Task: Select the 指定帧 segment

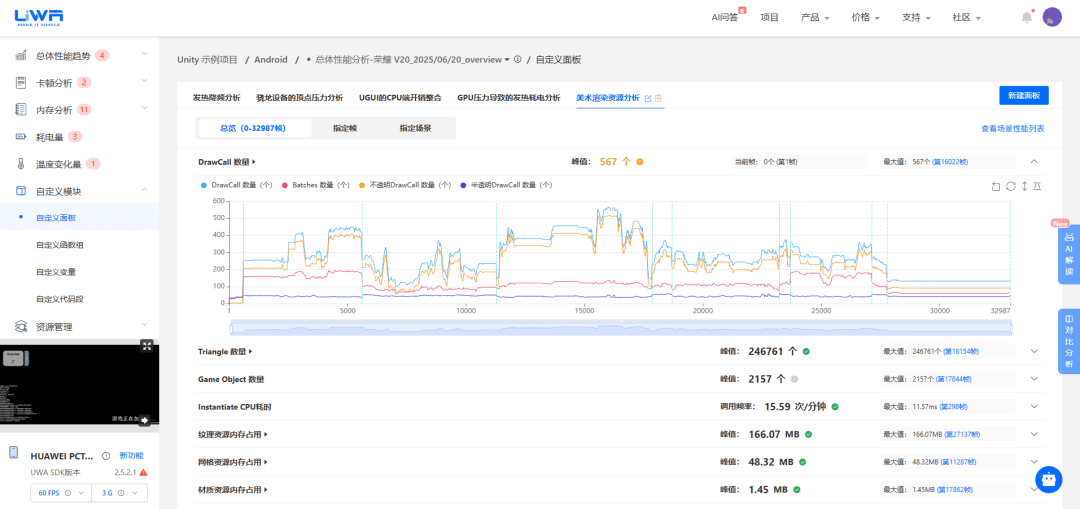Action: [x=344, y=128]
